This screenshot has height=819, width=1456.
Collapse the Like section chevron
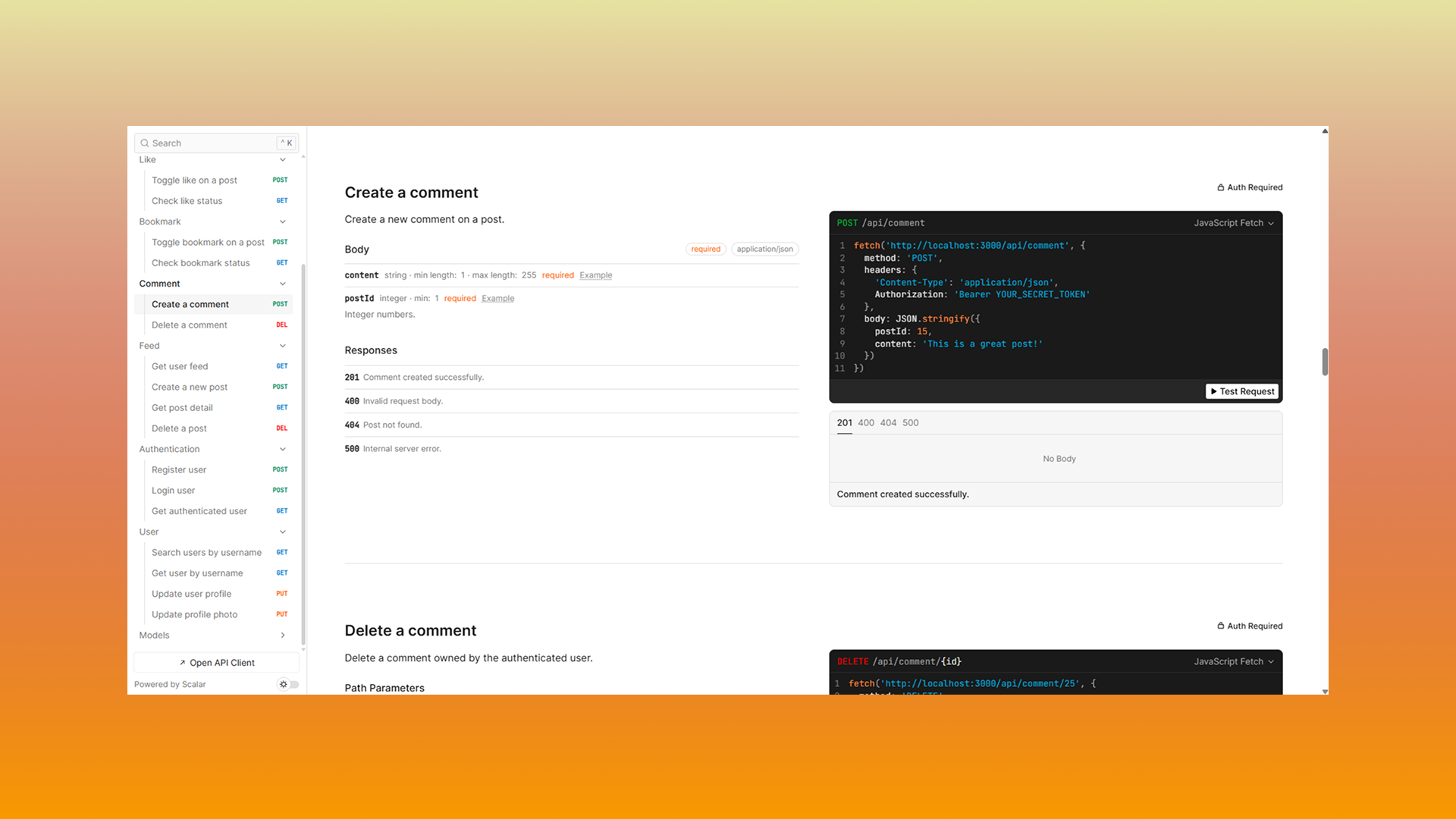[283, 160]
